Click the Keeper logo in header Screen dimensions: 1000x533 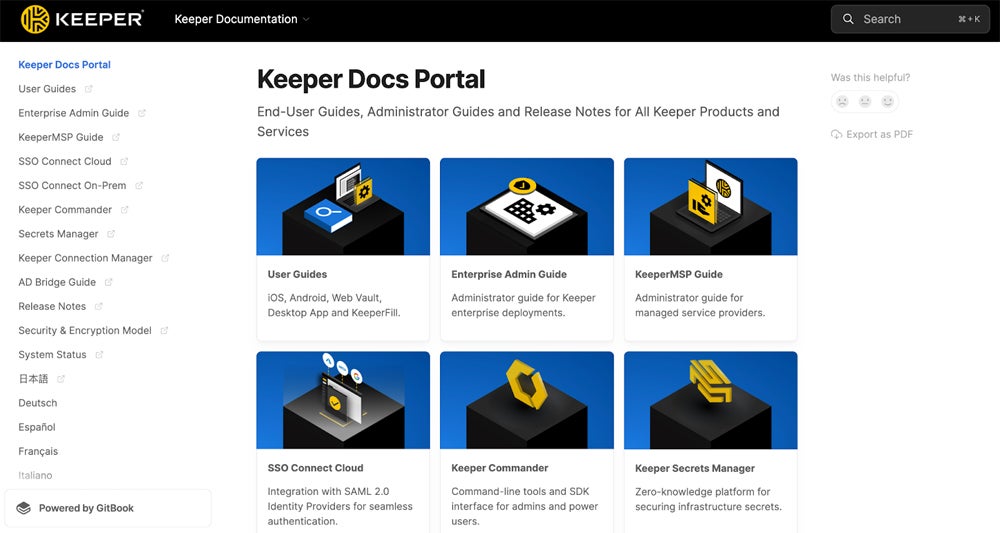pos(82,19)
